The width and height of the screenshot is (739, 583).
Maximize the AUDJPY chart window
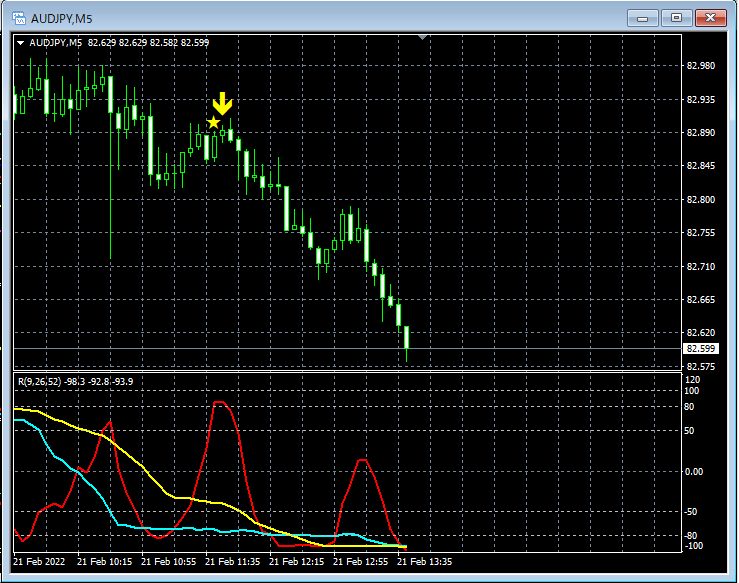tap(676, 18)
